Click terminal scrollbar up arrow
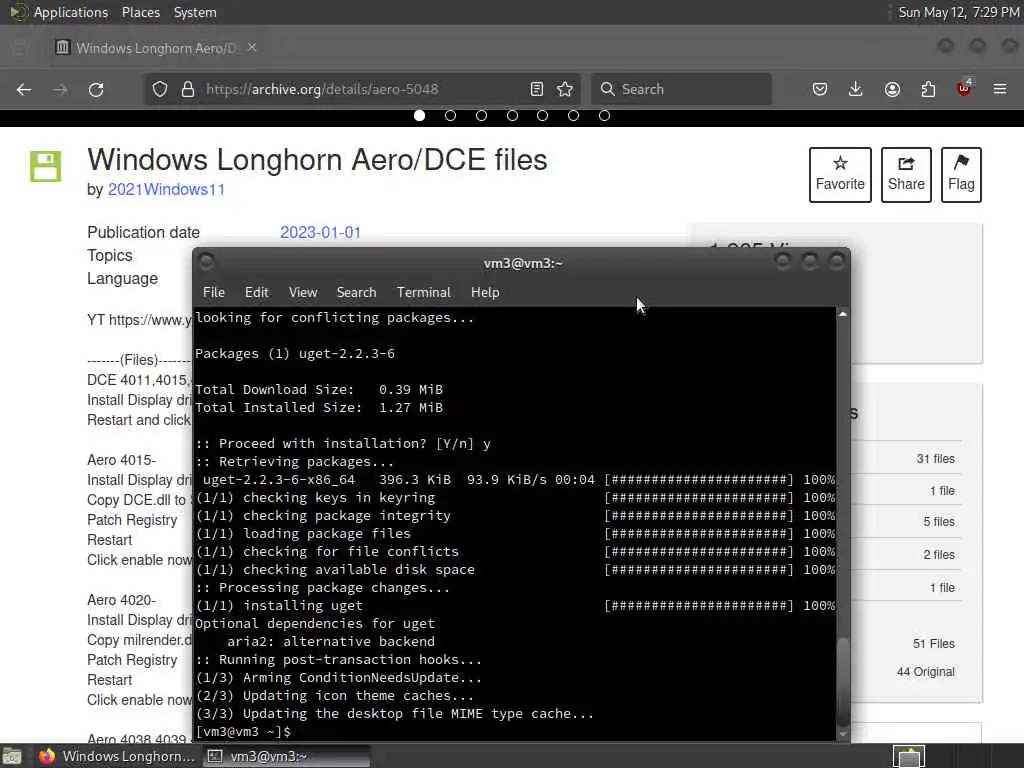Viewport: 1024px width, 768px height. click(x=843, y=314)
